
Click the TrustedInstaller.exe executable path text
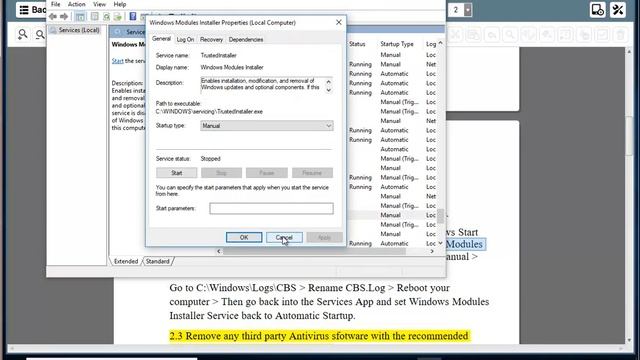click(x=209, y=111)
